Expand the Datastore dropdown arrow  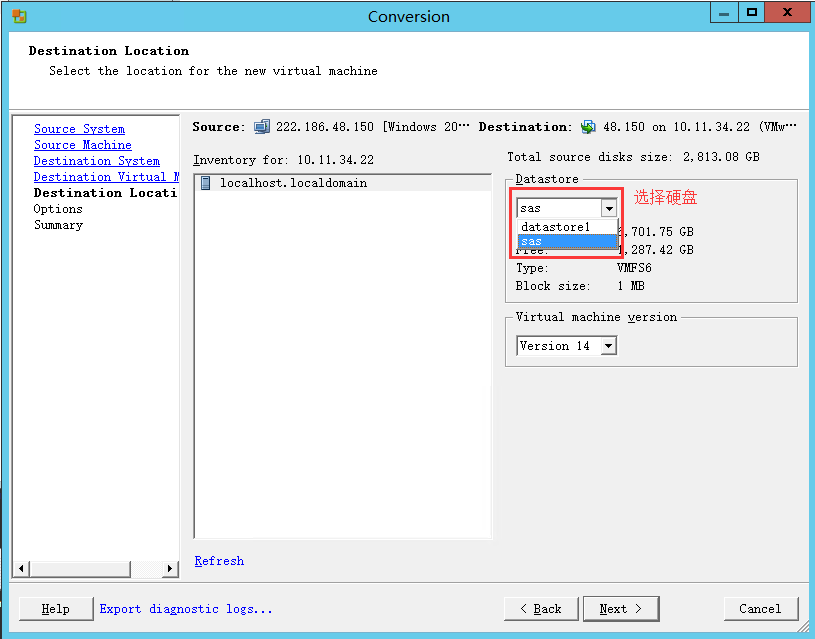click(x=609, y=208)
